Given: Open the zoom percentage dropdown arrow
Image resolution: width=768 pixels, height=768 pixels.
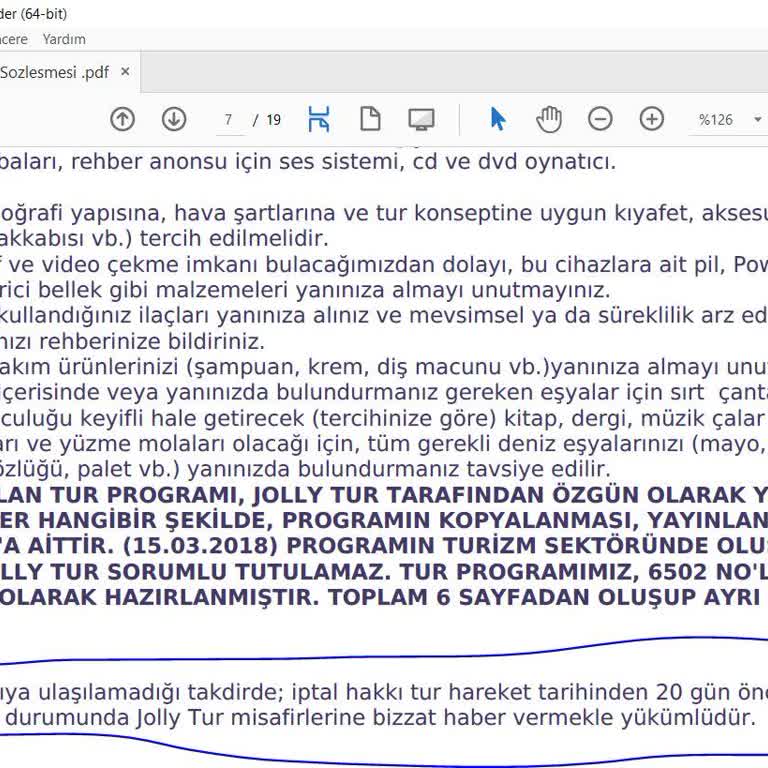Looking at the screenshot, I should [x=758, y=120].
